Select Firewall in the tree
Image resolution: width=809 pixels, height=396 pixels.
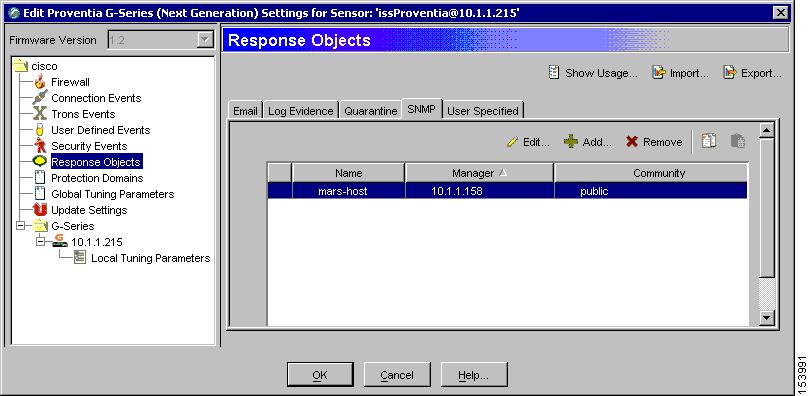point(70,82)
